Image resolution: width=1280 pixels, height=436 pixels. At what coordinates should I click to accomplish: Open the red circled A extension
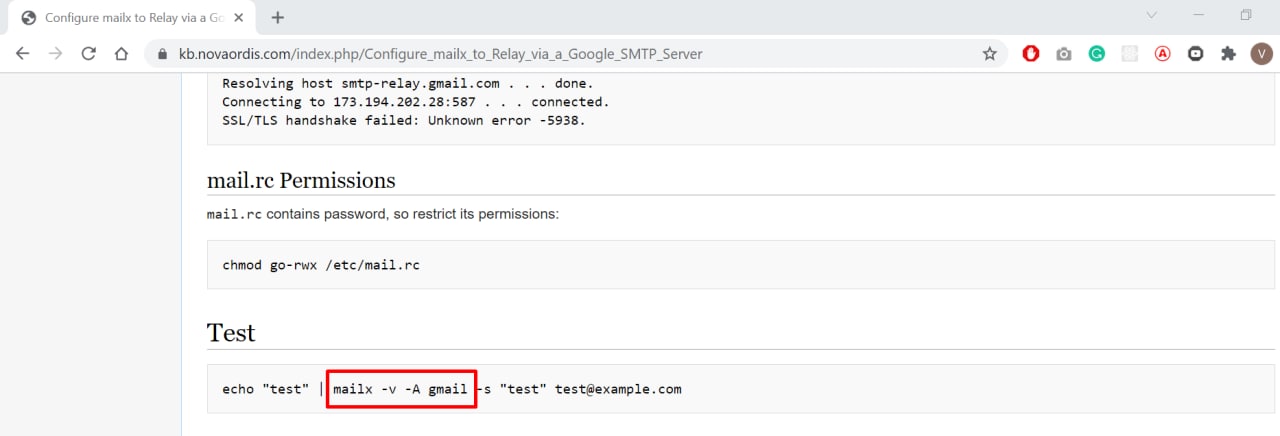[x=1163, y=54]
